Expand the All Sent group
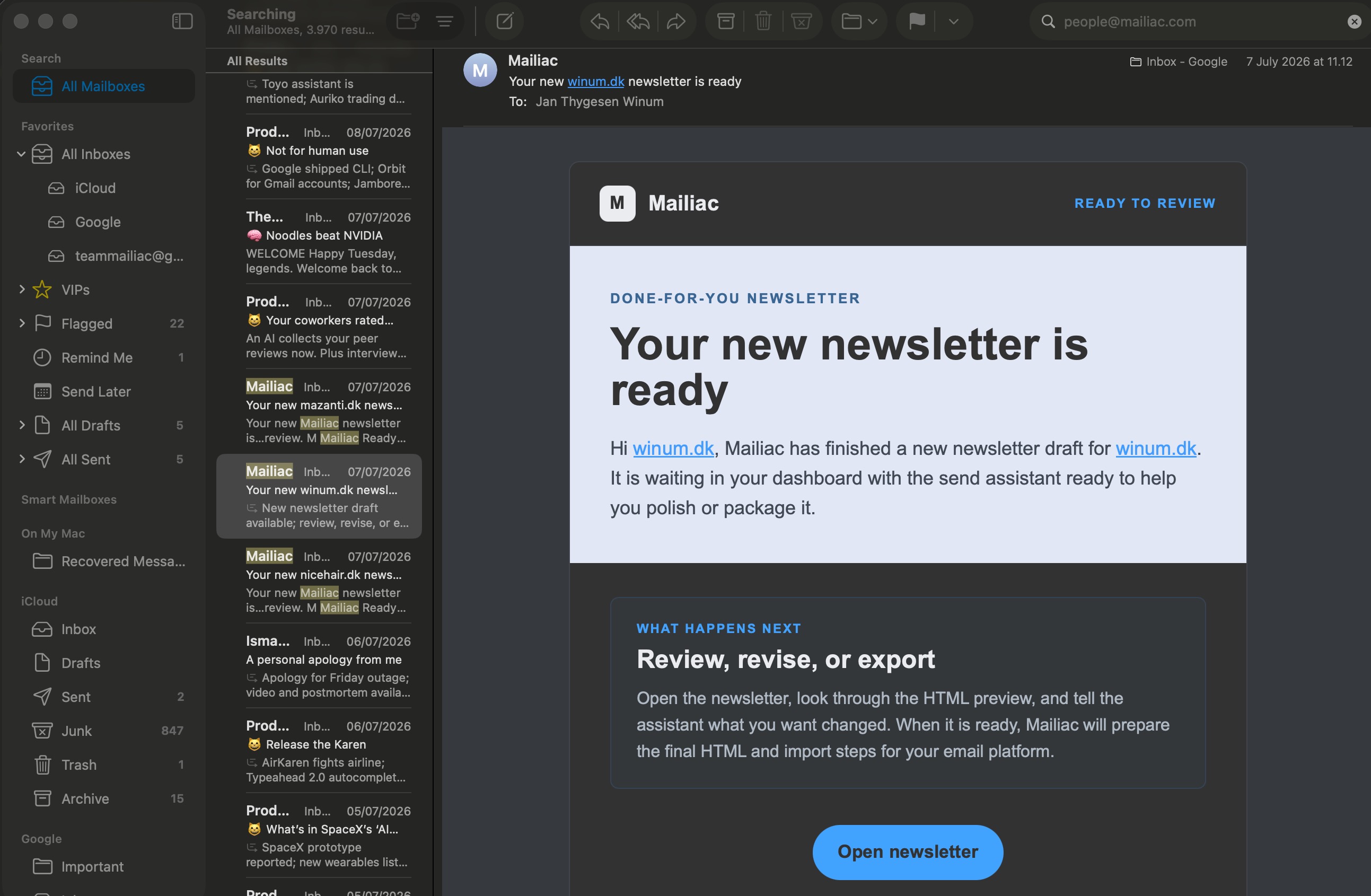The height and width of the screenshot is (896, 1371). coord(21,459)
